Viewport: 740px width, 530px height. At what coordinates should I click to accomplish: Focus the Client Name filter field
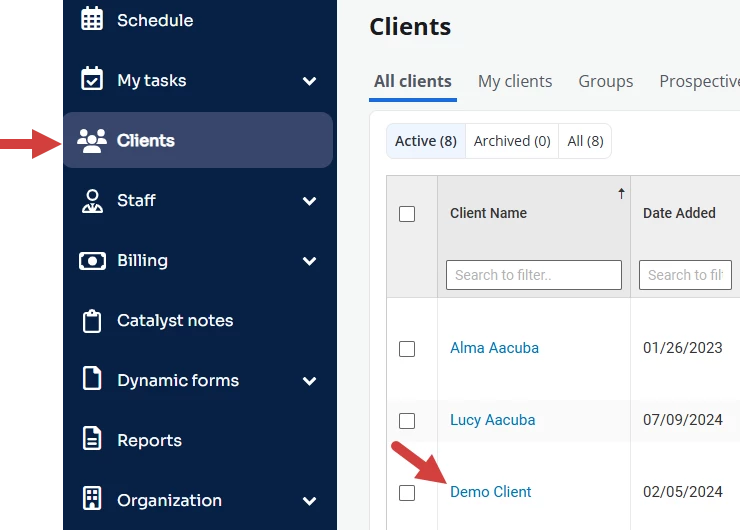(x=534, y=275)
